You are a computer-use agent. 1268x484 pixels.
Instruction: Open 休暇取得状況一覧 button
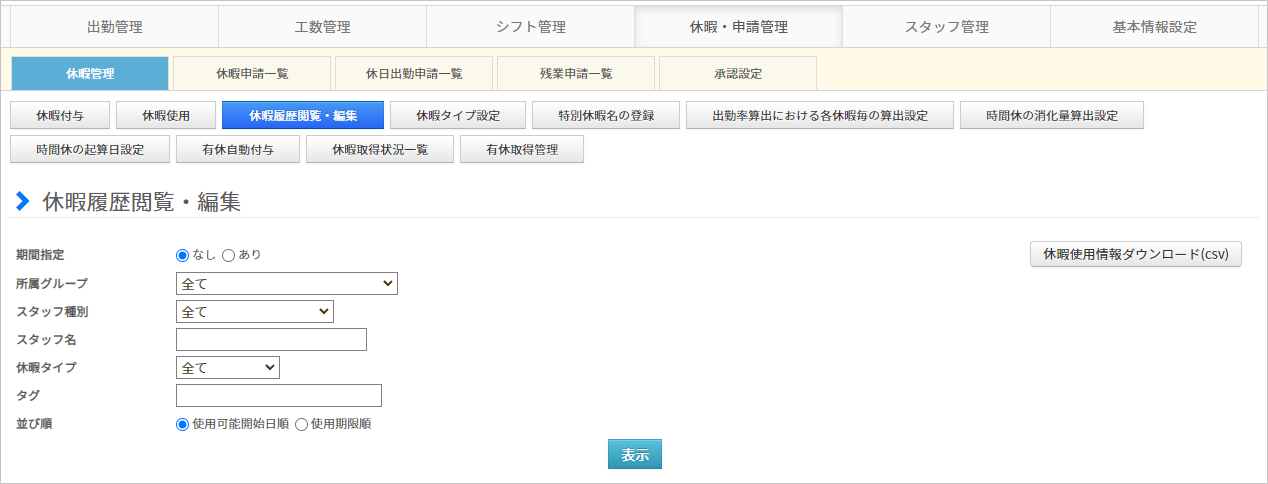380,149
